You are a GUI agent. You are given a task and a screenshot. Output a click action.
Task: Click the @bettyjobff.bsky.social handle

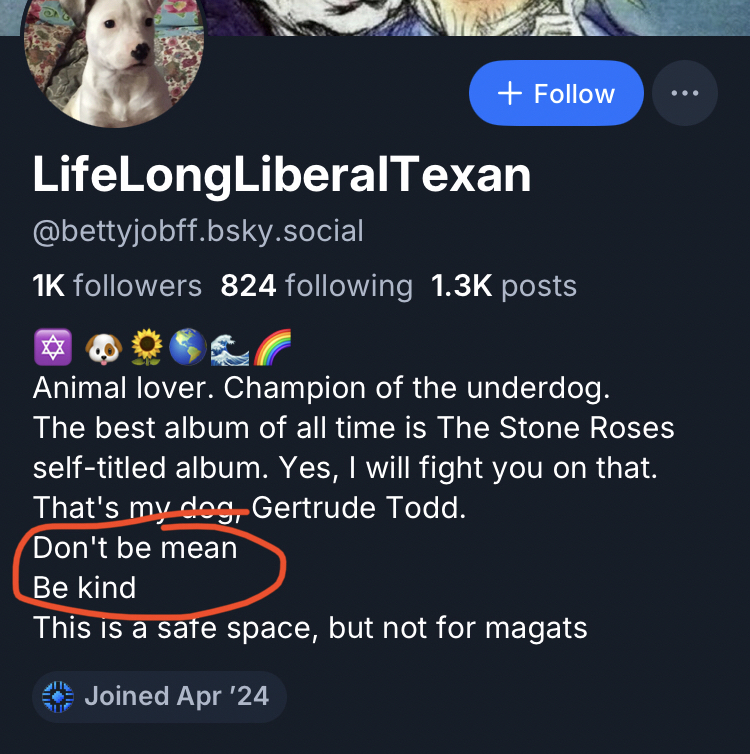tap(198, 232)
